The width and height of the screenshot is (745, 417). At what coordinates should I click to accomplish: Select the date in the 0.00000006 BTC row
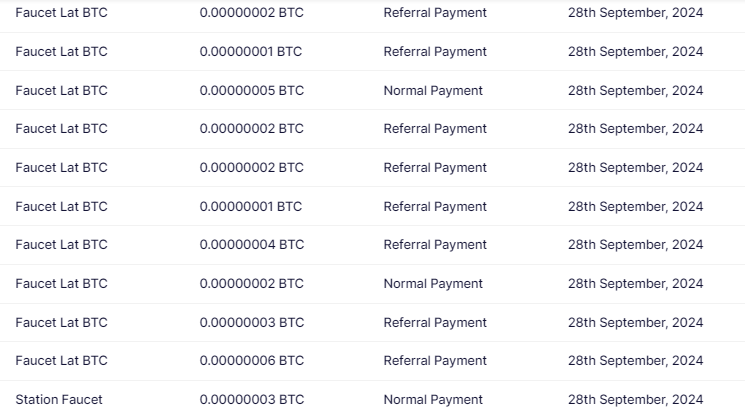coord(635,360)
